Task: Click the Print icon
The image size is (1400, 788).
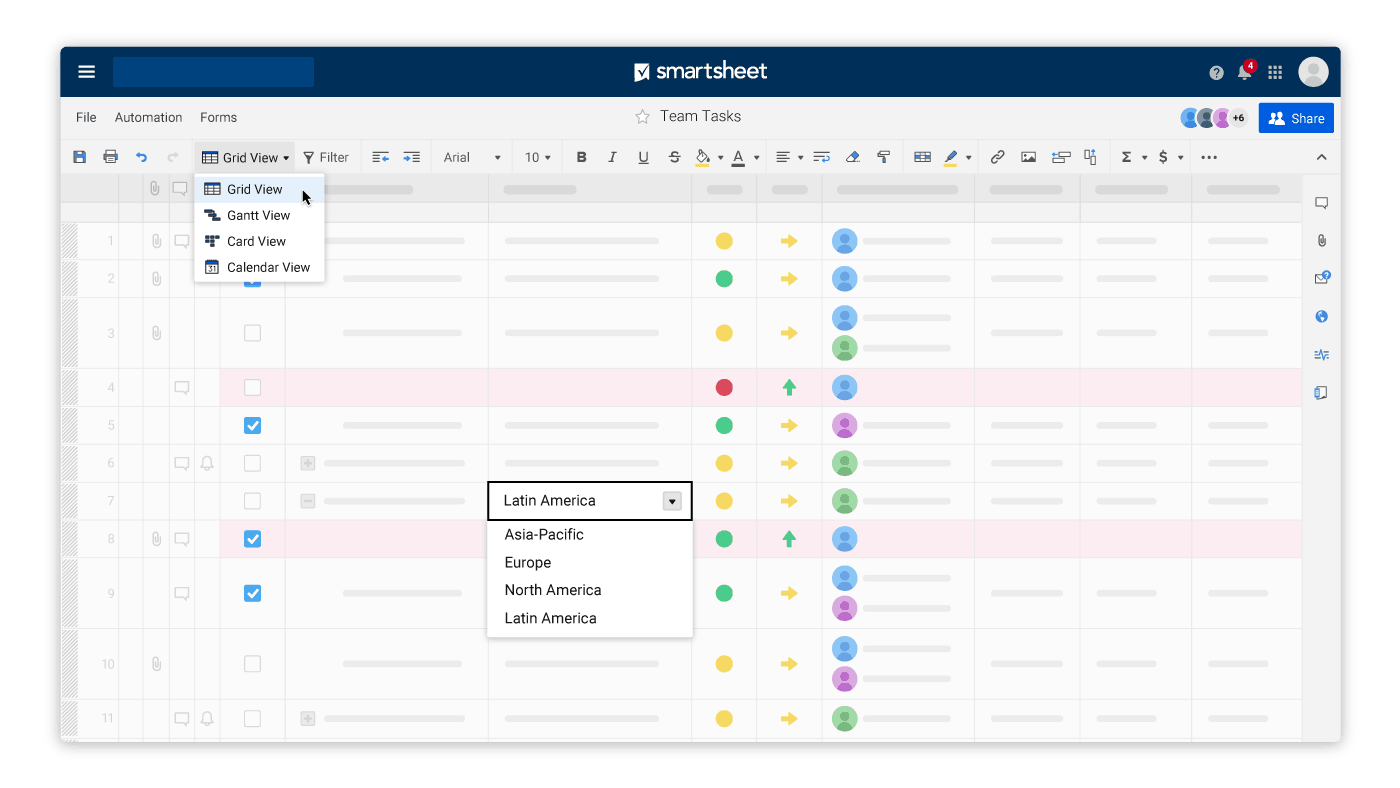Action: coord(110,157)
